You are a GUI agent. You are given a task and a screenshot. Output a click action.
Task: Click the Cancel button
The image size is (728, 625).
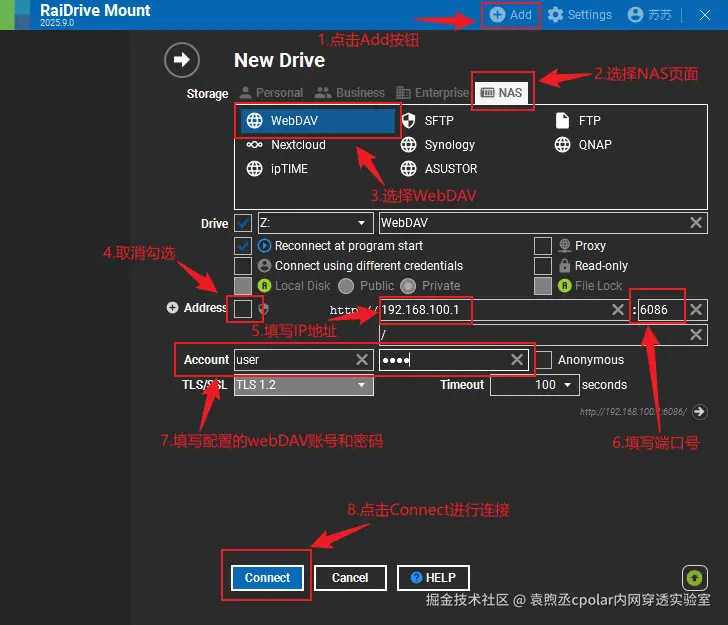click(350, 578)
